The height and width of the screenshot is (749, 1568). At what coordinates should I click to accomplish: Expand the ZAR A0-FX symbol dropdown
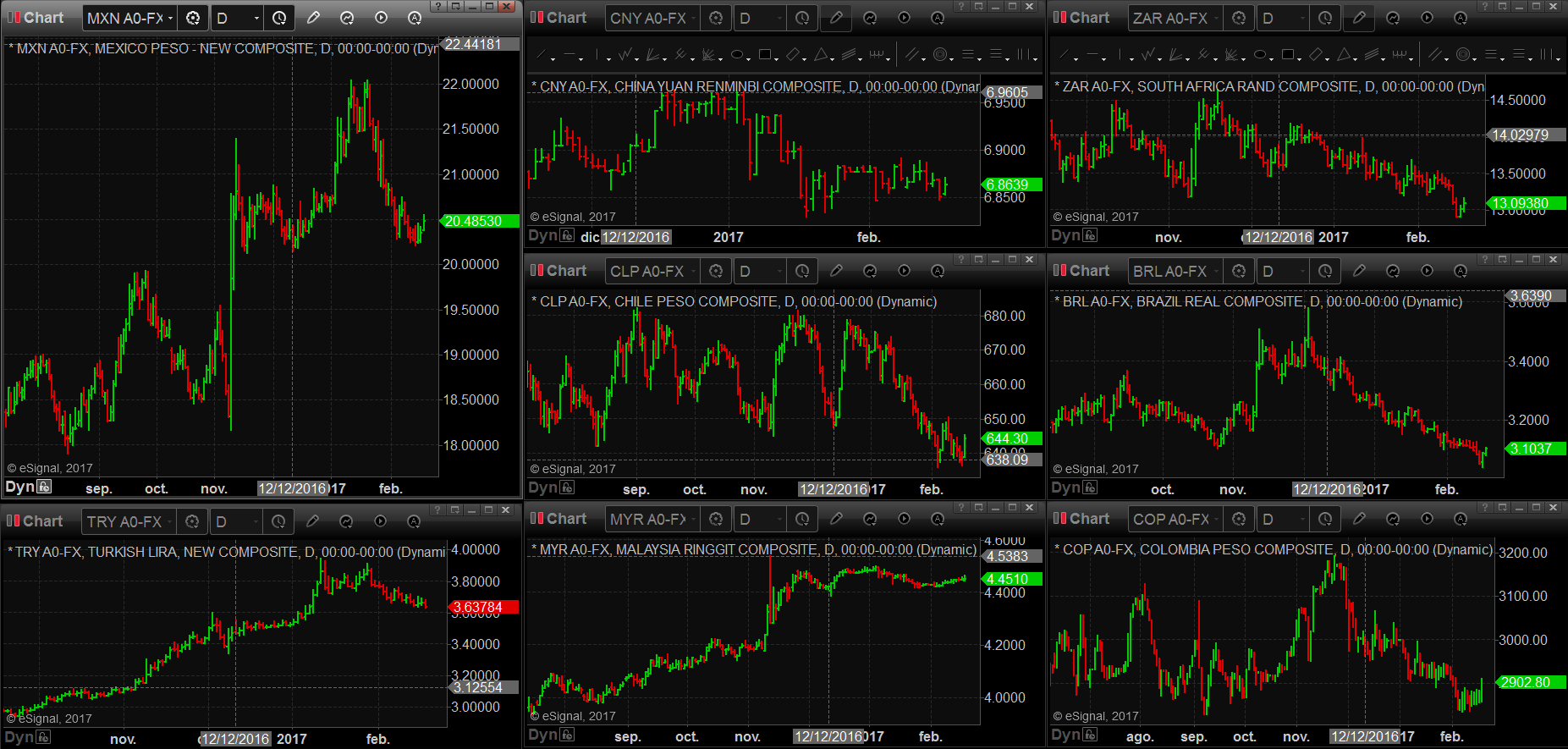point(1217,18)
